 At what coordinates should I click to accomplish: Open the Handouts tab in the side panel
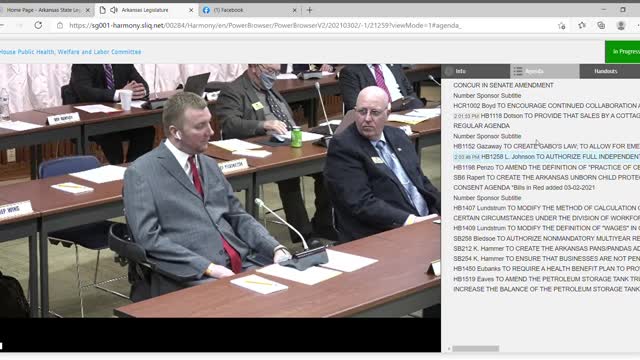[610, 71]
